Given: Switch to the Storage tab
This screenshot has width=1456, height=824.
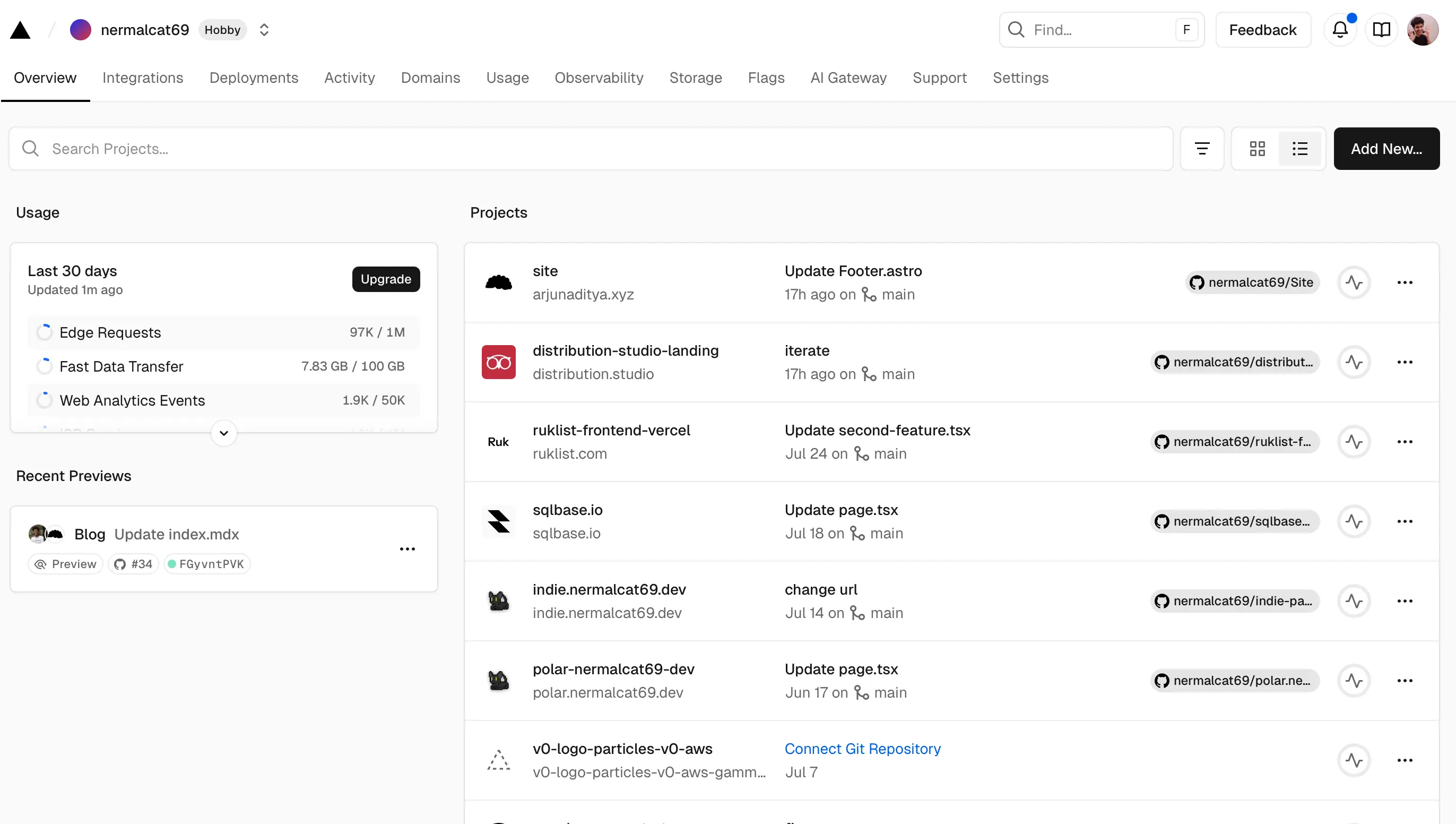Looking at the screenshot, I should 696,78.
